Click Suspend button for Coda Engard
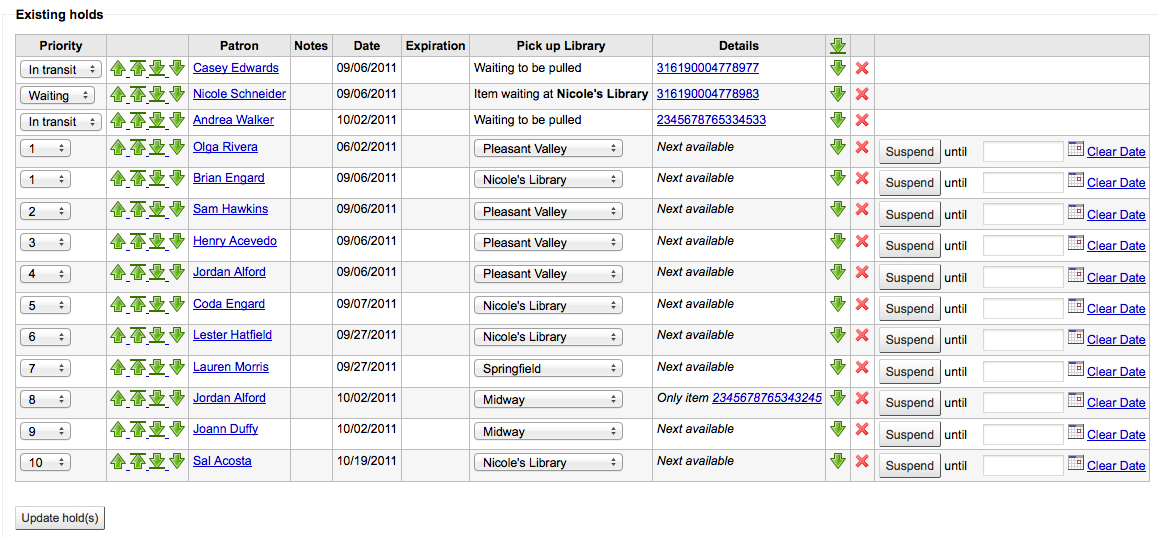This screenshot has width=1158, height=538. pos(910,308)
